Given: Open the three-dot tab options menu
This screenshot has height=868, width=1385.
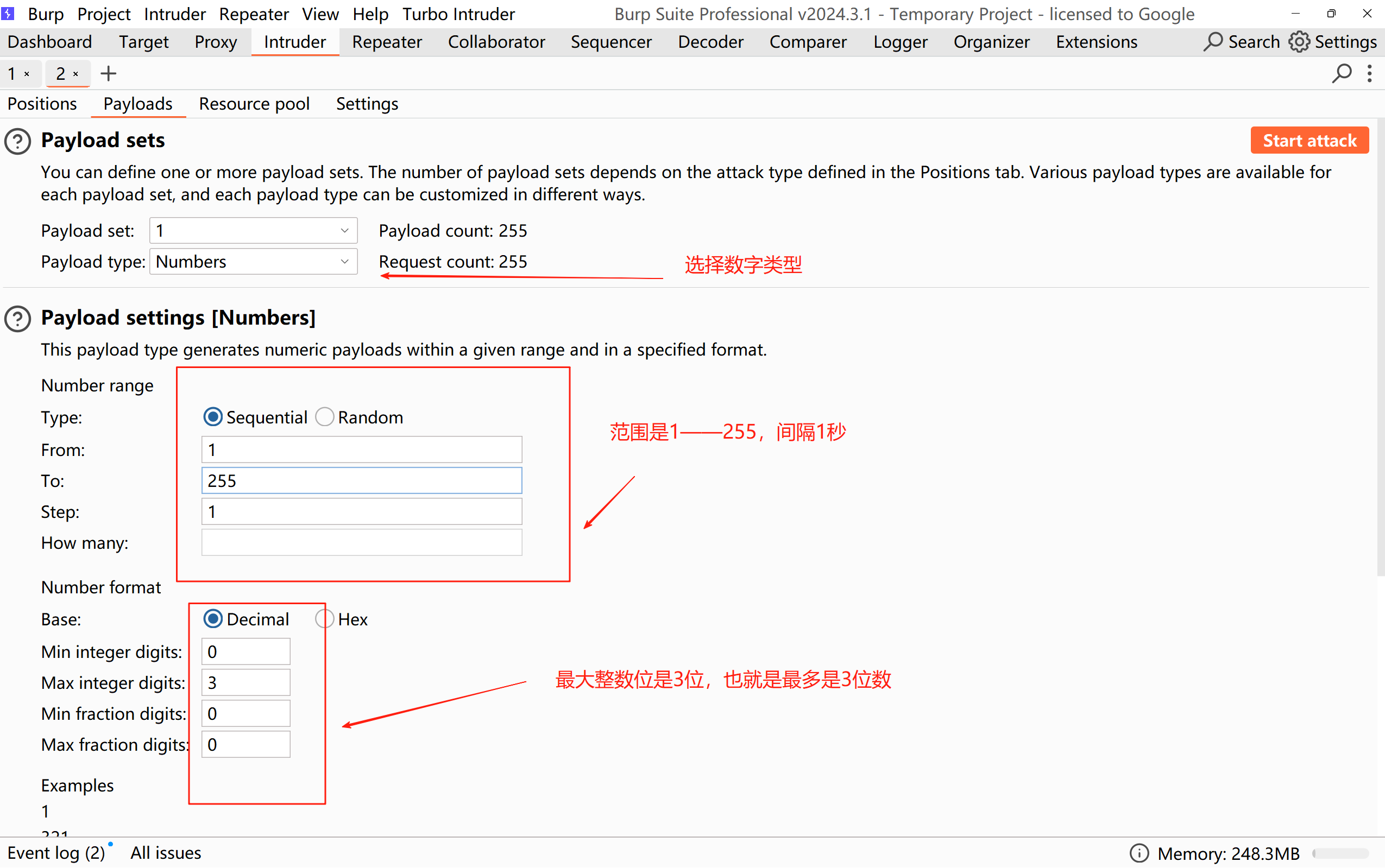Looking at the screenshot, I should point(1369,73).
